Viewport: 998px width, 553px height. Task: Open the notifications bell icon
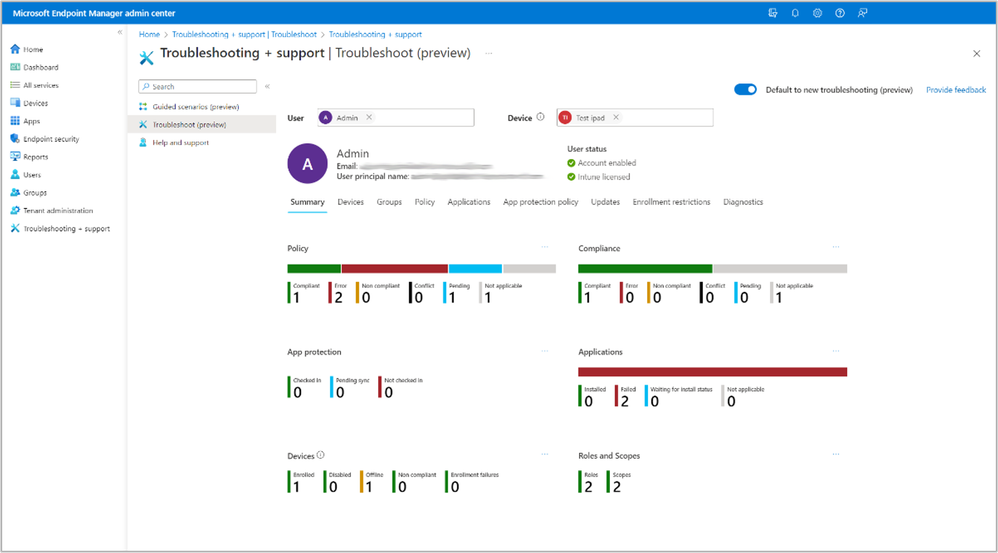point(795,13)
